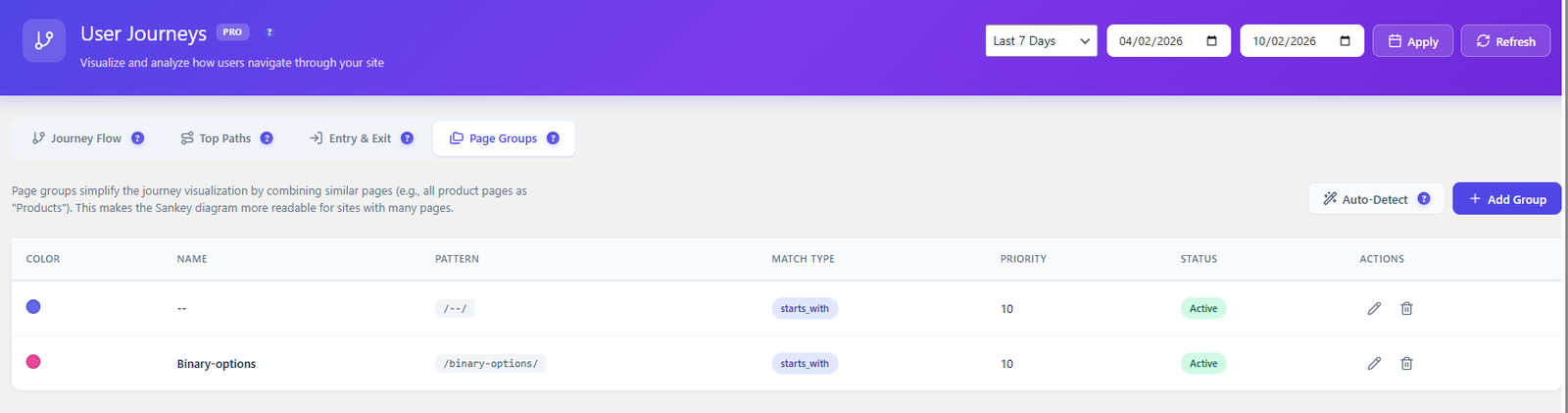Click the pink color dot for Binary-options
Viewport: 1568px width, 413px height.
(x=33, y=362)
